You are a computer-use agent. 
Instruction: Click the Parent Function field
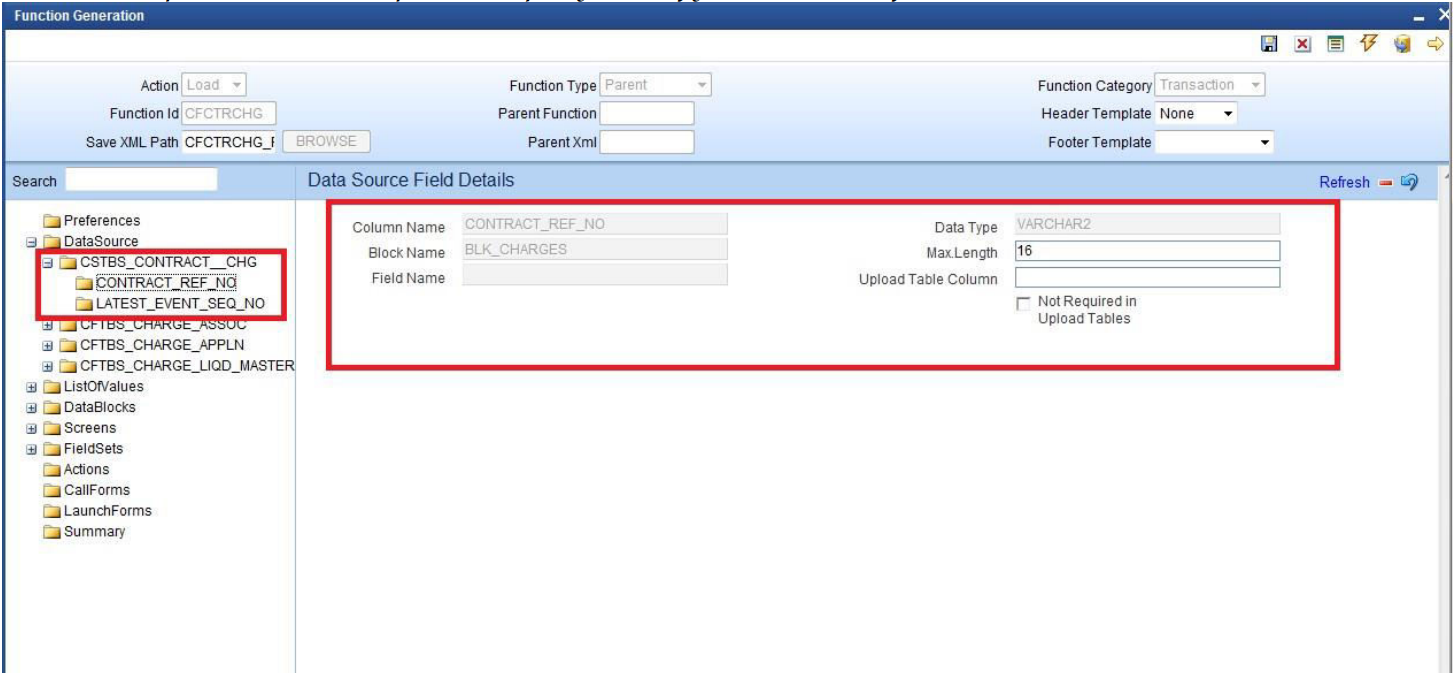click(x=646, y=114)
